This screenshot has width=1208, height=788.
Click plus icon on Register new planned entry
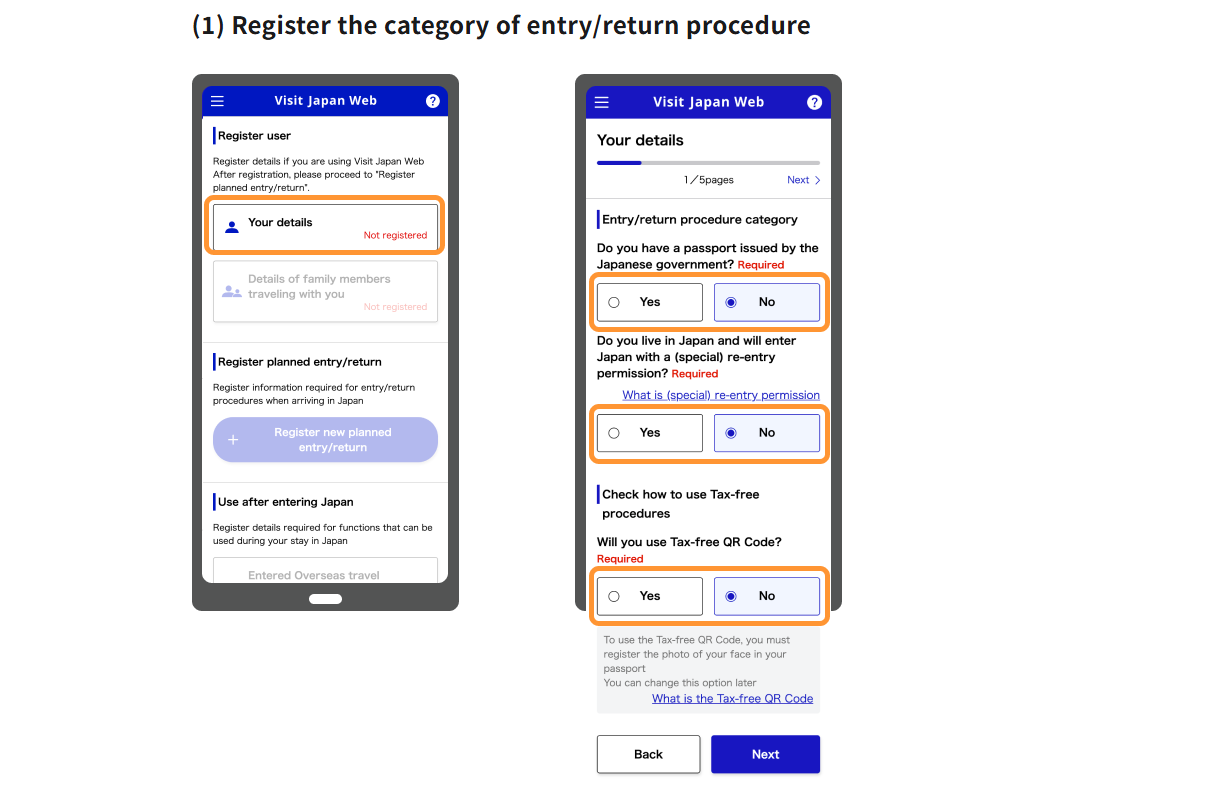233,440
